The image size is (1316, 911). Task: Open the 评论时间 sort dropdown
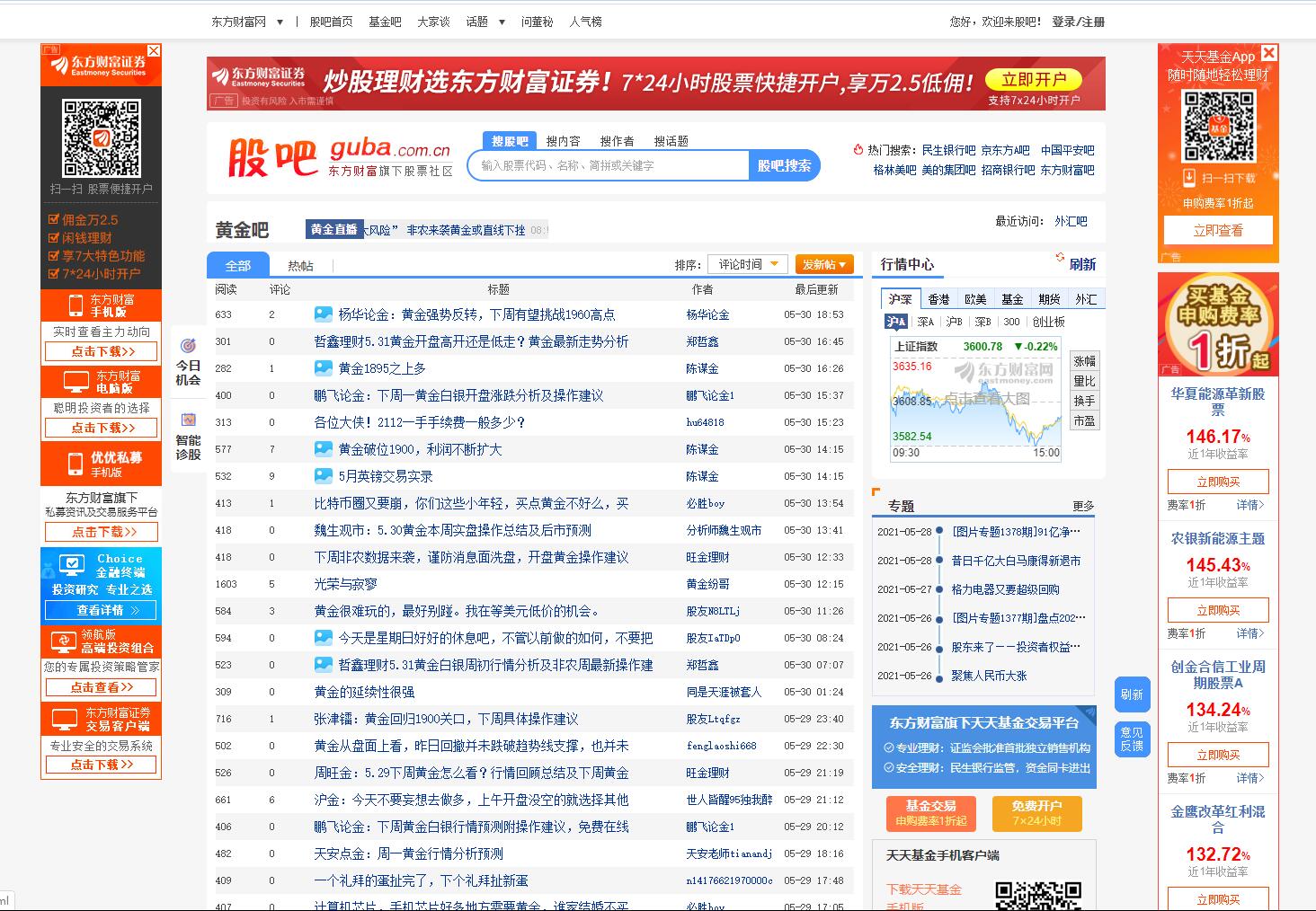point(748,264)
